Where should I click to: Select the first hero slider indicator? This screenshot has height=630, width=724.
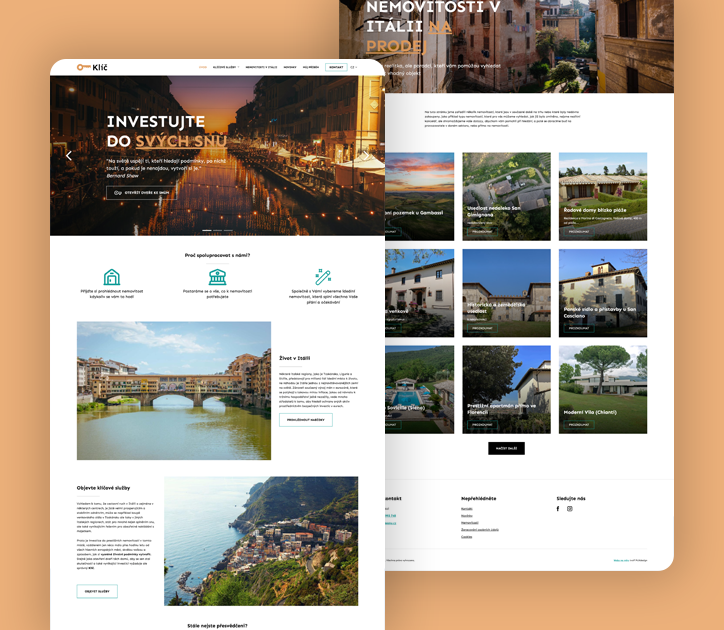206,231
